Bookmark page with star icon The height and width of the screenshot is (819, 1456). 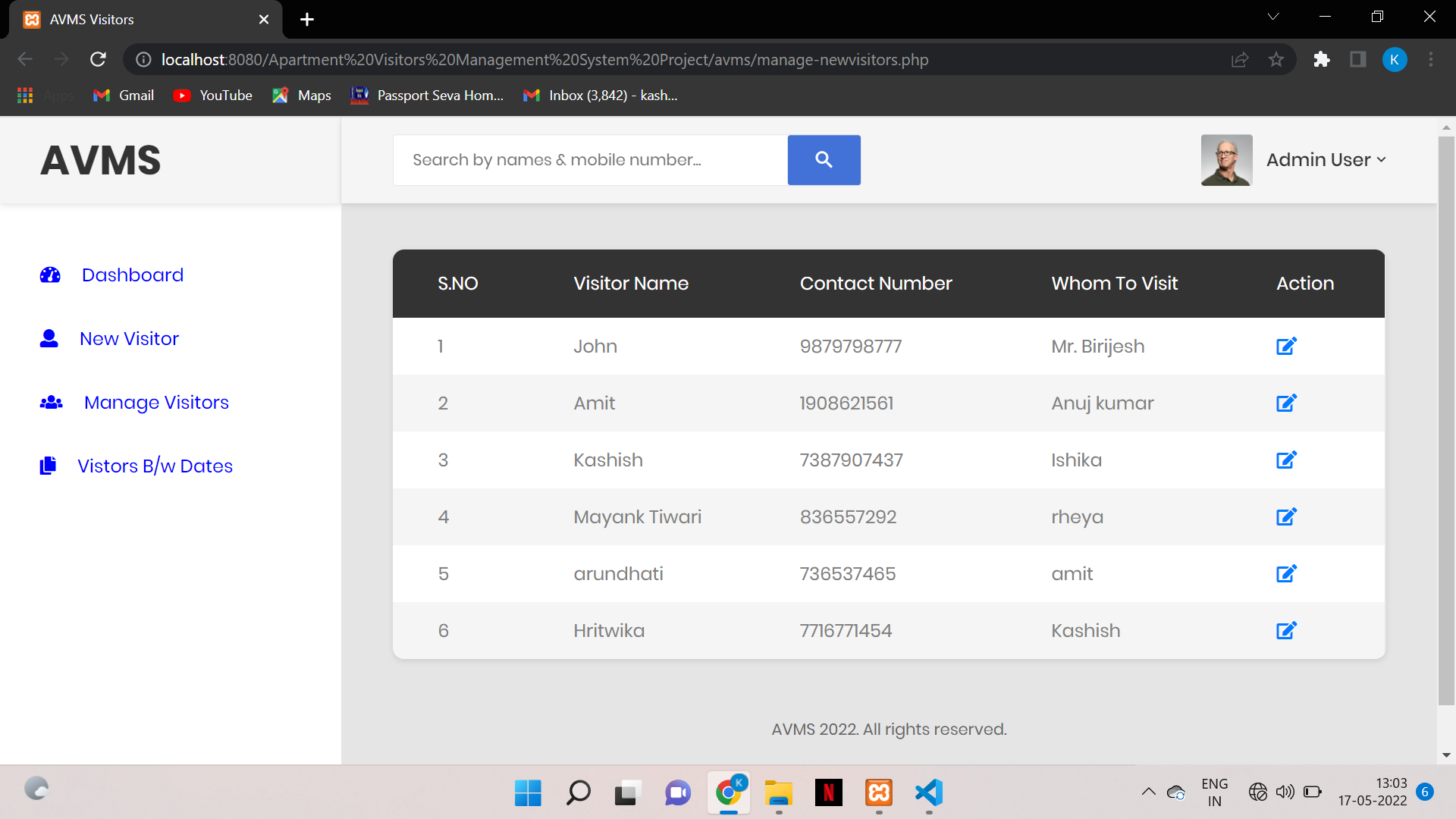tap(1276, 59)
